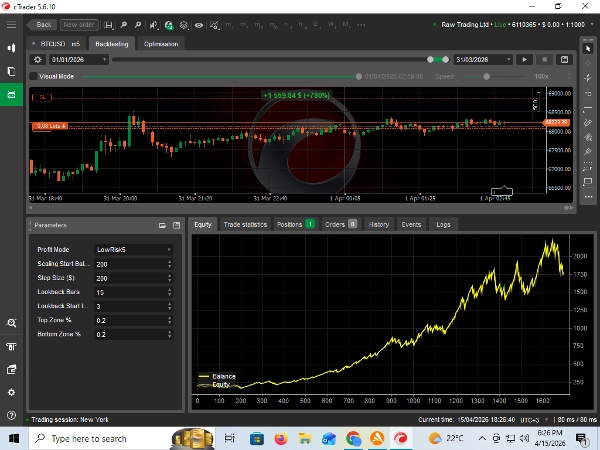600x450 pixels.
Task: Open the Trade section in left sidebar
Action: pos(11,48)
